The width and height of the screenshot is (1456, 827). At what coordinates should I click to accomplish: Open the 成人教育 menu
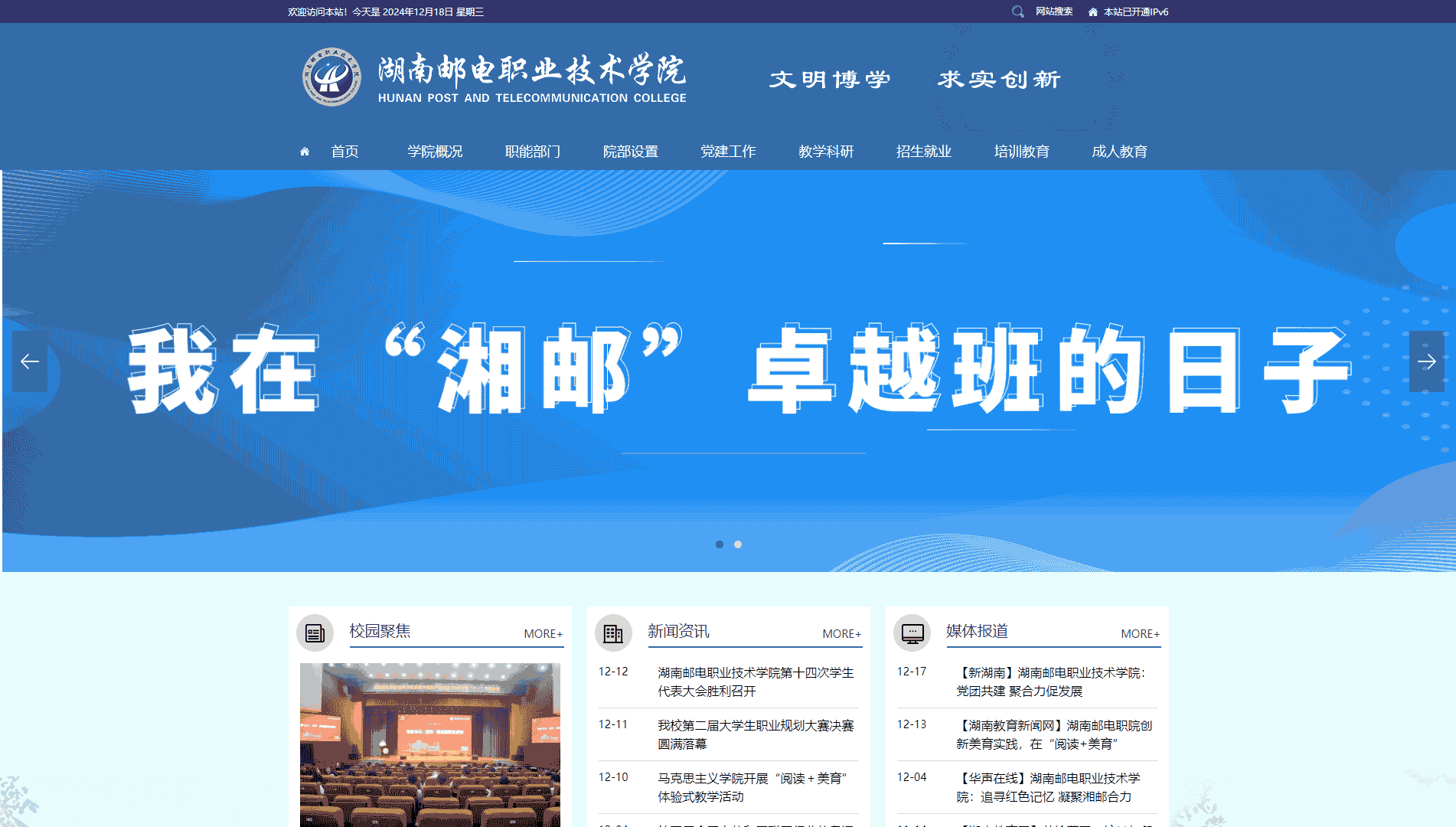1119,152
